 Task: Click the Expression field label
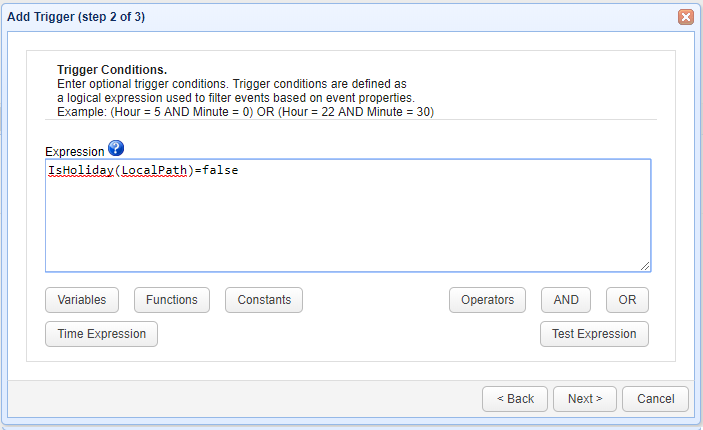[x=75, y=151]
